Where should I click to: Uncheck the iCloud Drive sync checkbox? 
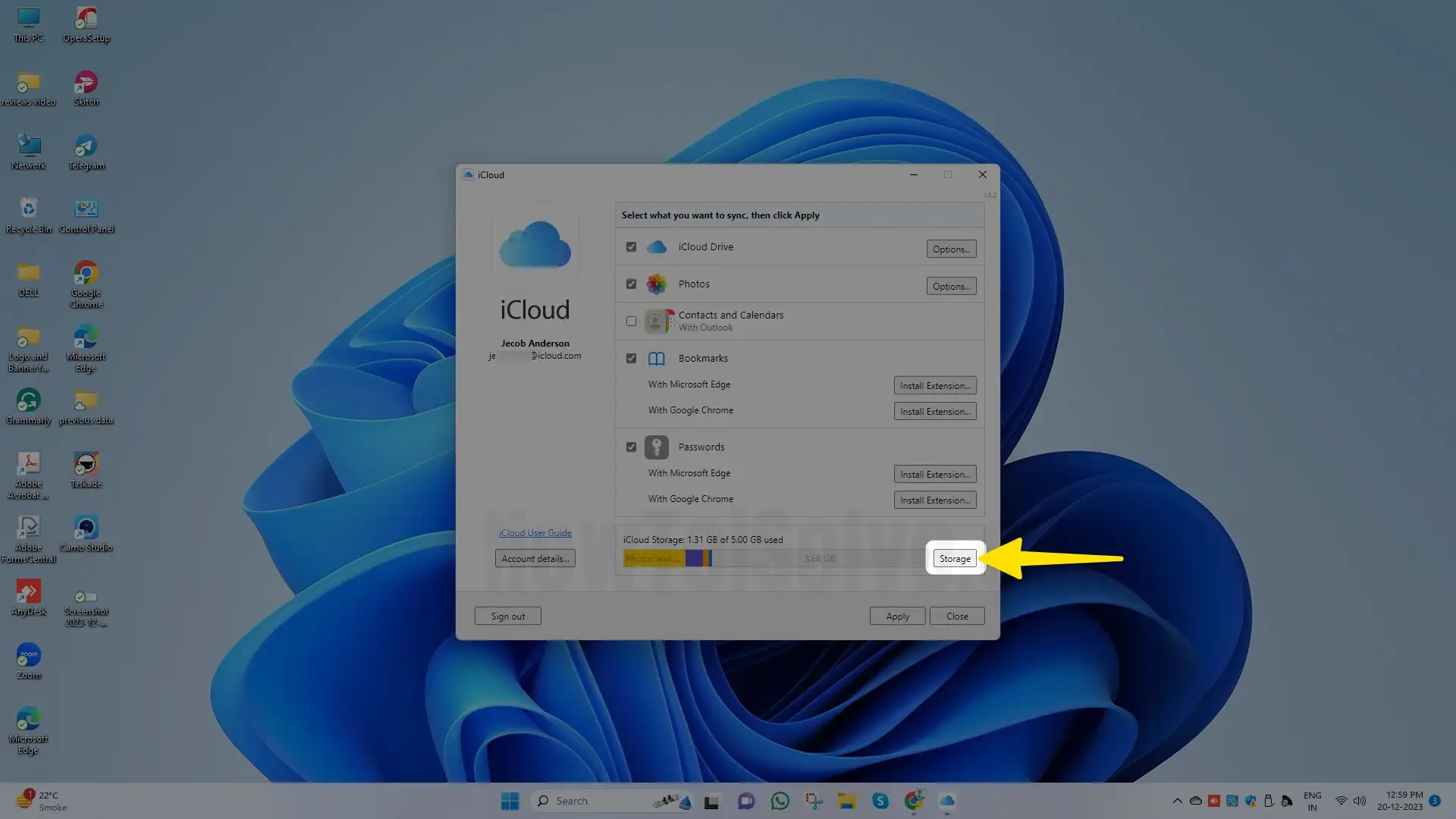pos(630,246)
